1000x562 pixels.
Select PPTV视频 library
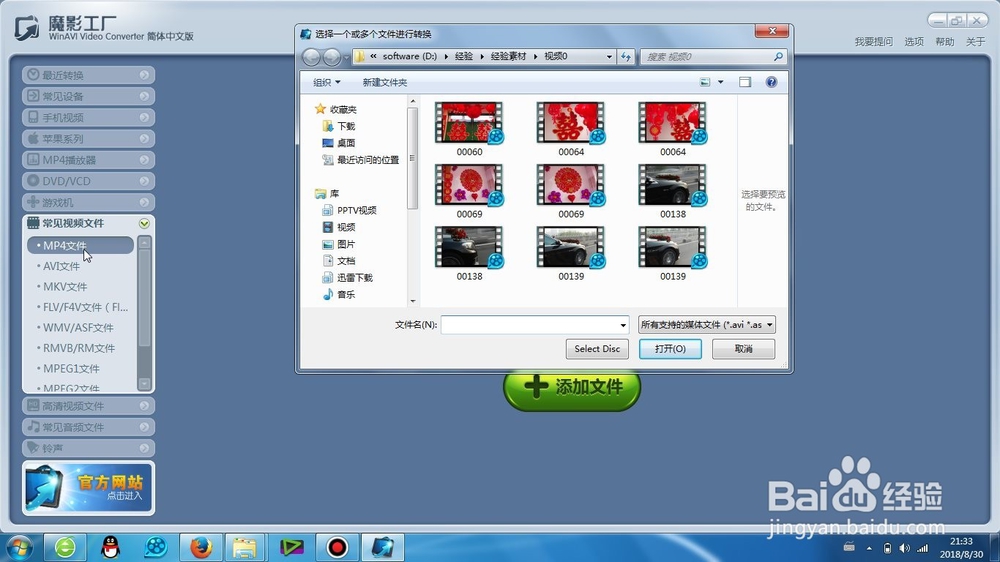click(349, 210)
